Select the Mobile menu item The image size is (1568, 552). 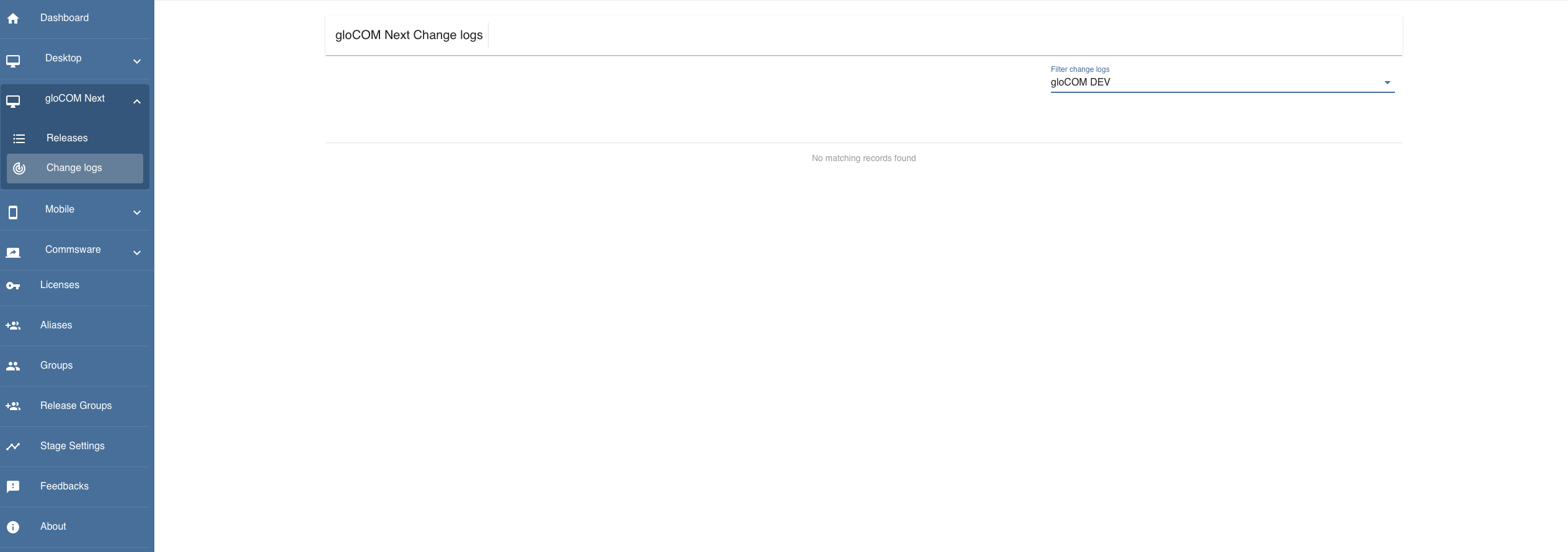click(60, 209)
